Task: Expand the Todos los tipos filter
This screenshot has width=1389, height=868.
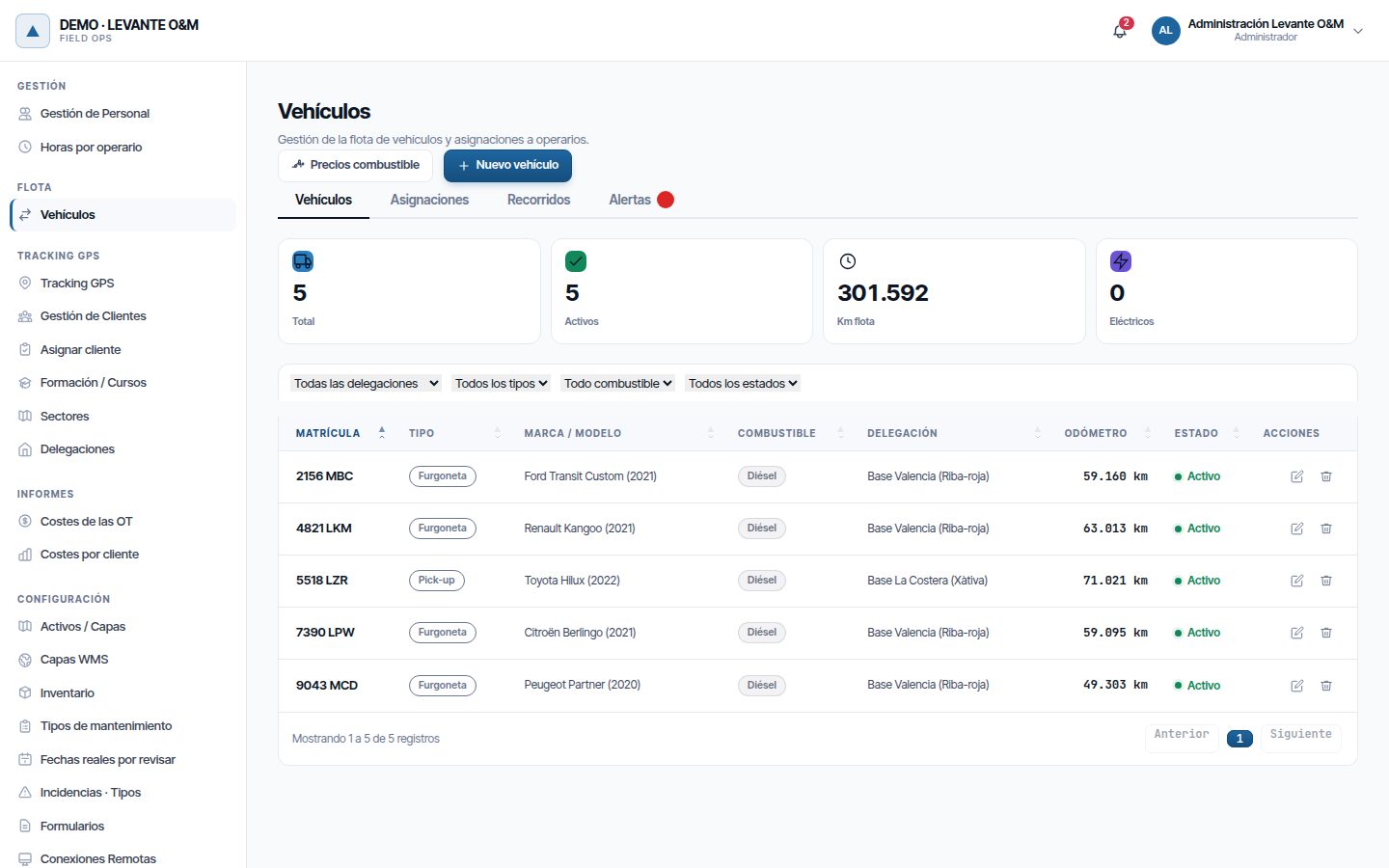Action: tap(501, 383)
